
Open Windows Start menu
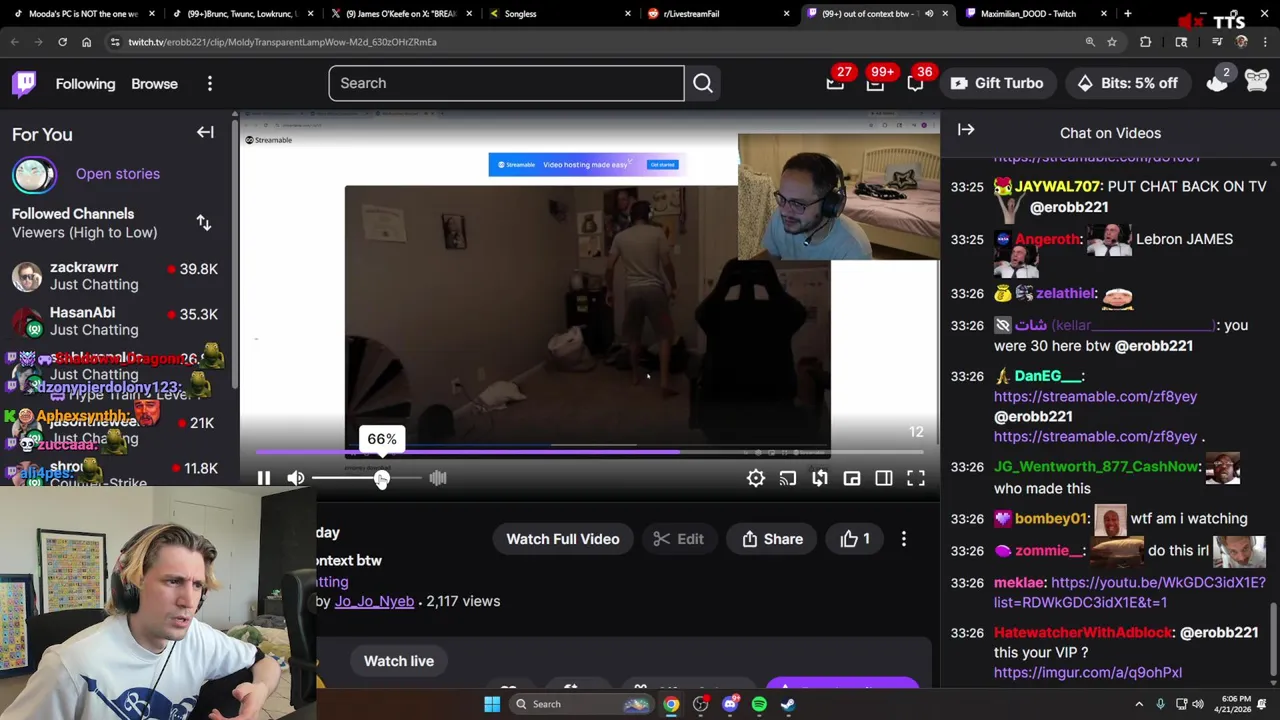pos(492,704)
